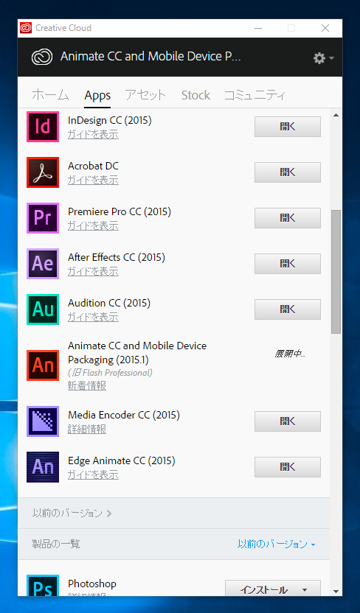The height and width of the screenshot is (613, 360).
Task: Click the Audition CC app icon
Action: (43, 309)
